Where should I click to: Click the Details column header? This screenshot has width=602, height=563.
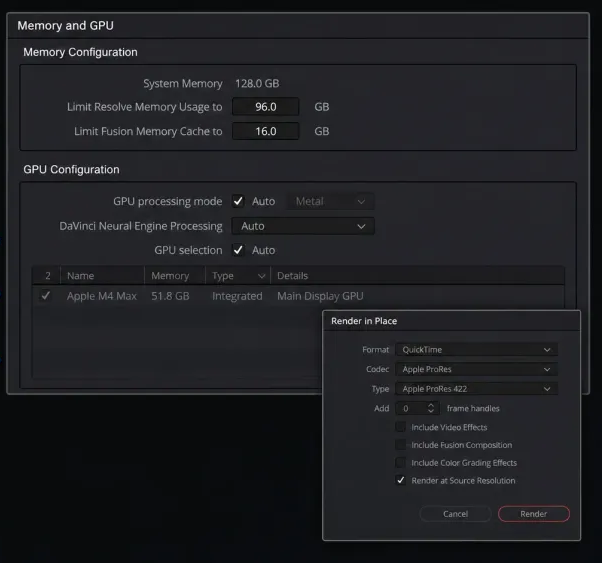pos(417,276)
